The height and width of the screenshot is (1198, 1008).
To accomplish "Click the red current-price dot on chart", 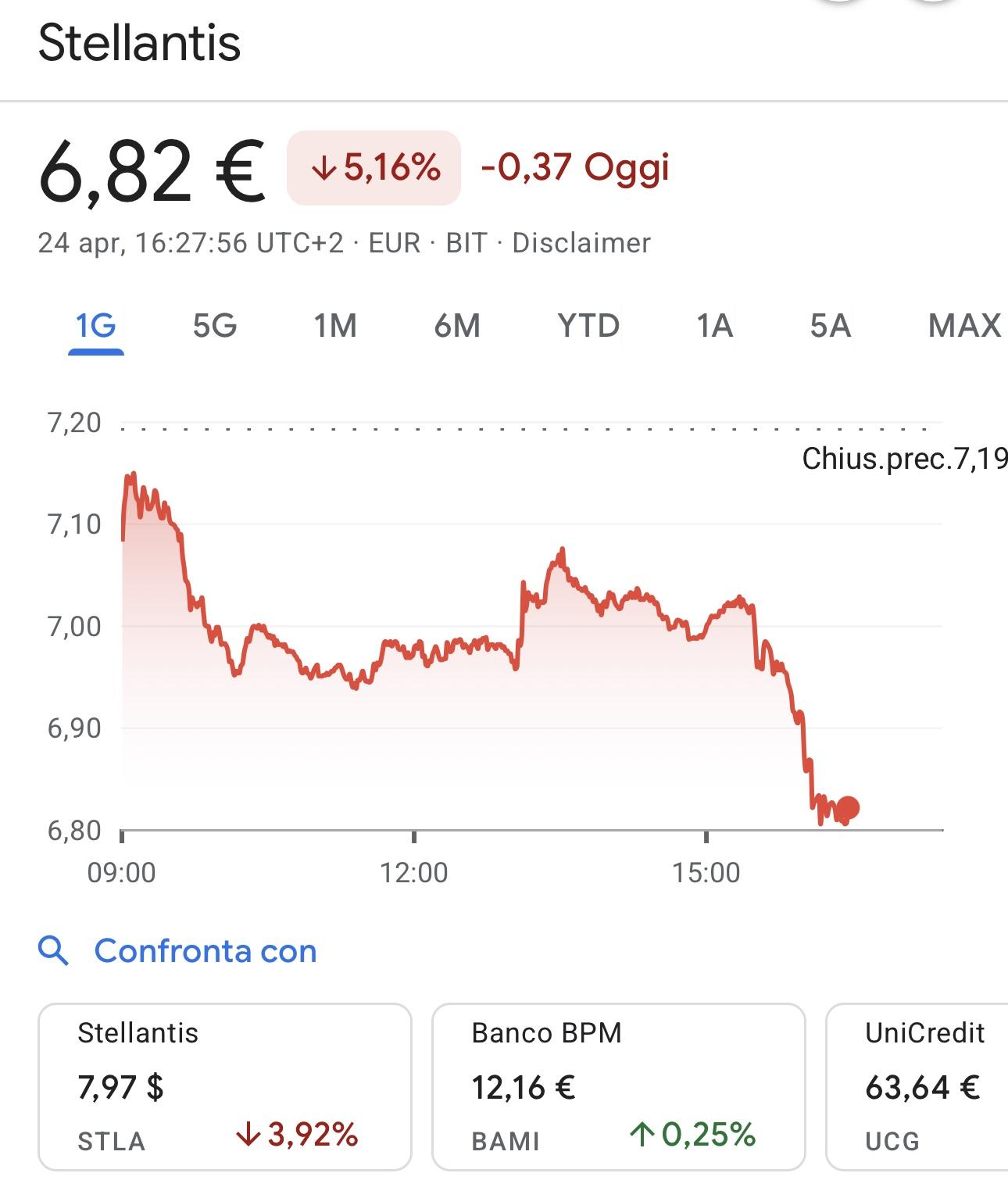I will [x=848, y=807].
